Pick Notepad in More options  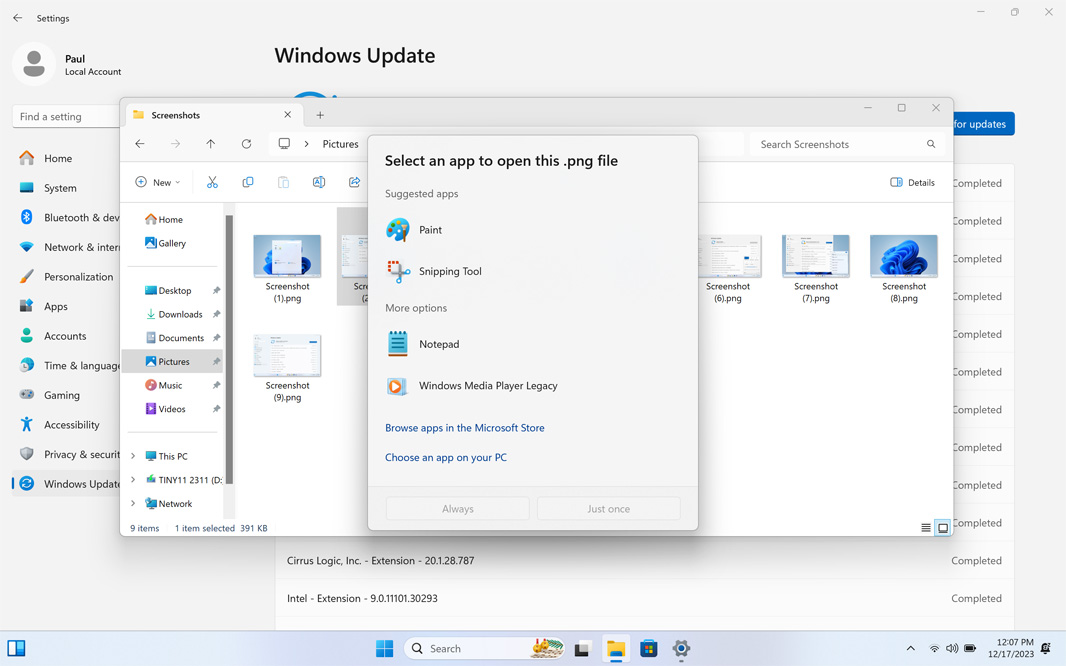(x=438, y=344)
